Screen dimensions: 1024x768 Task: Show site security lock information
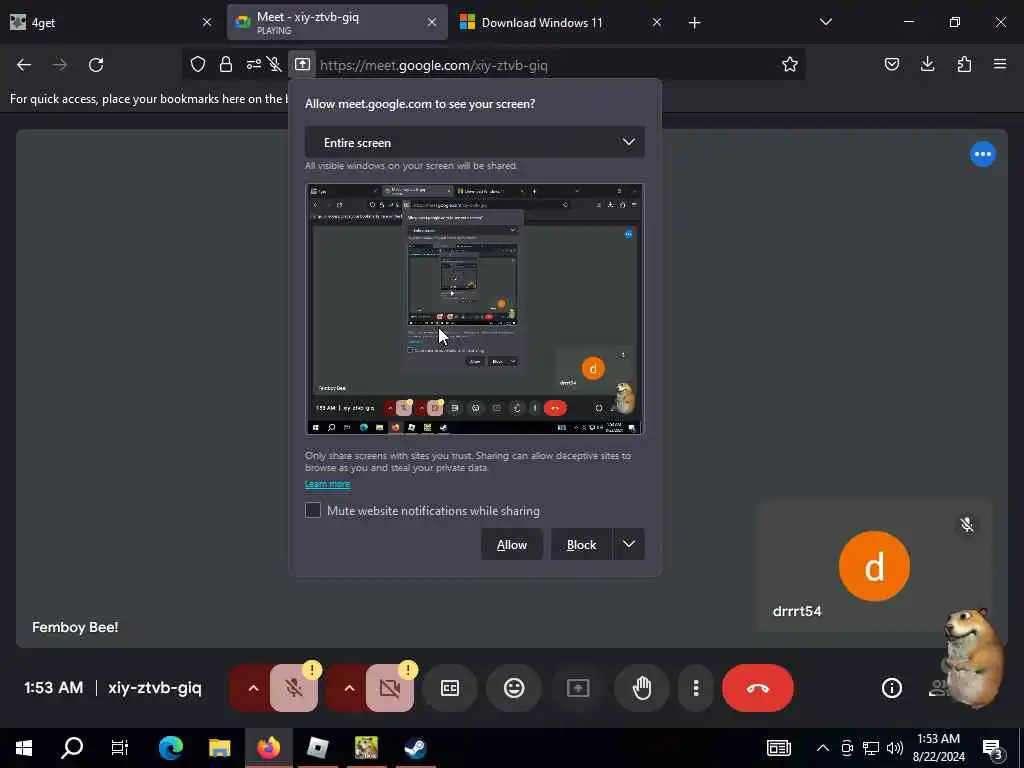[x=226, y=64]
